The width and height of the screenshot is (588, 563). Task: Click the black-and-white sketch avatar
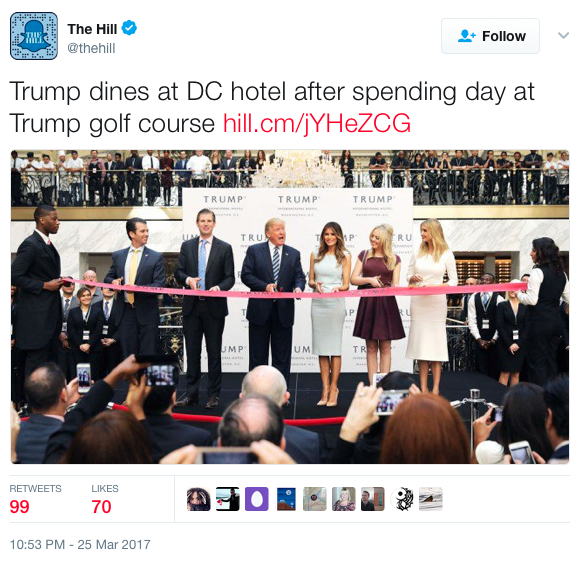pos(402,499)
